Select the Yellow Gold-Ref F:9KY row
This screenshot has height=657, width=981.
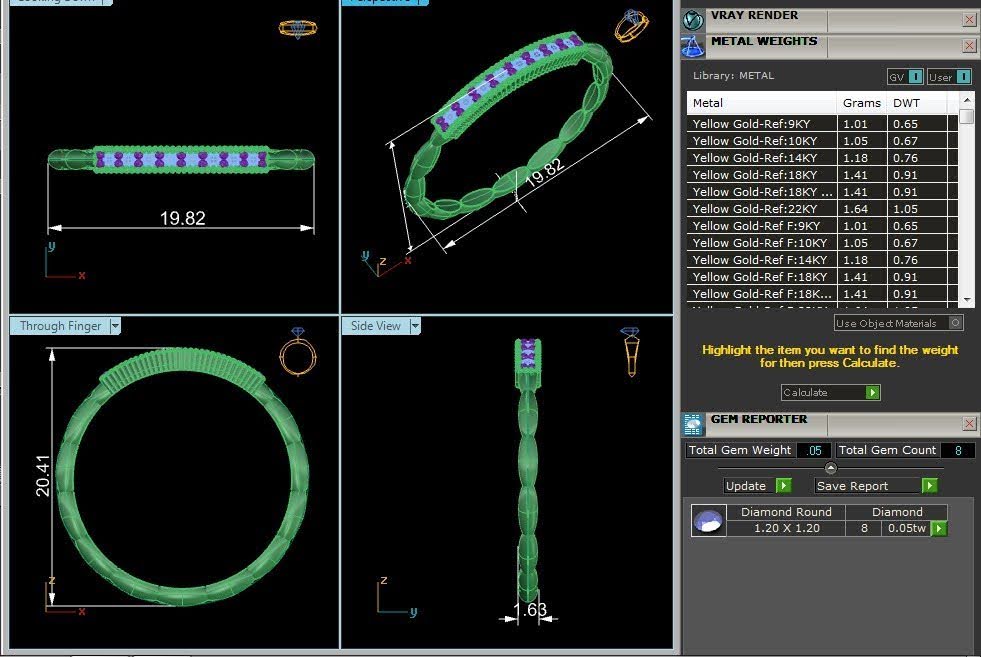[822, 226]
